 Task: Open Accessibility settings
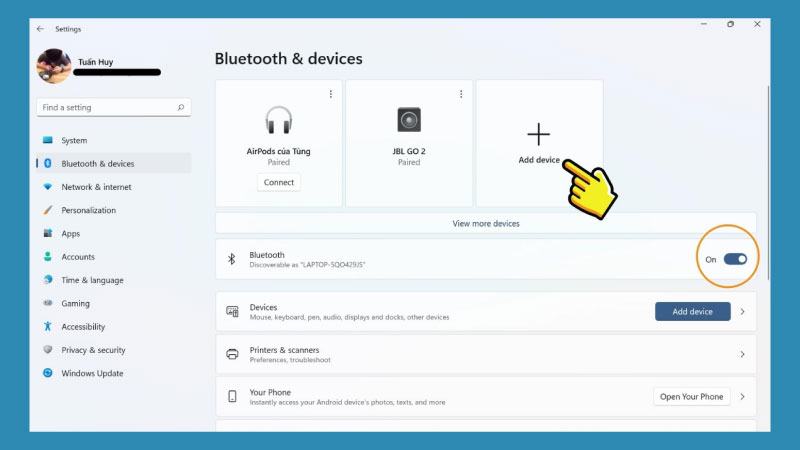114,327
